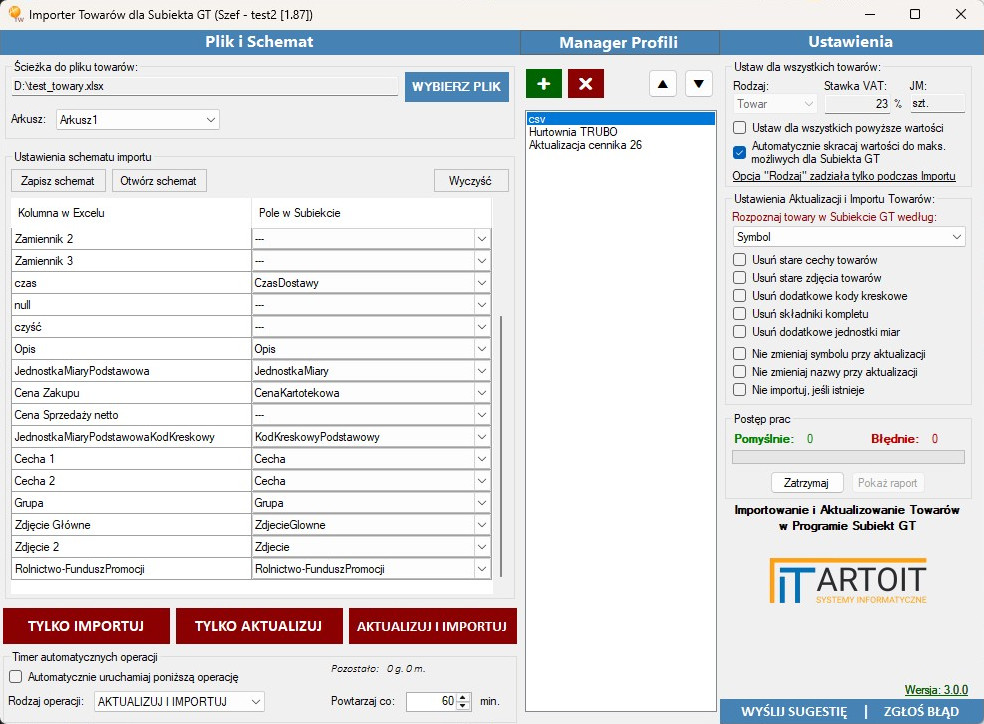Screen dimensions: 984x724
Task: Select 'Aktualizacja cennika 26' profile
Action: (x=585, y=145)
